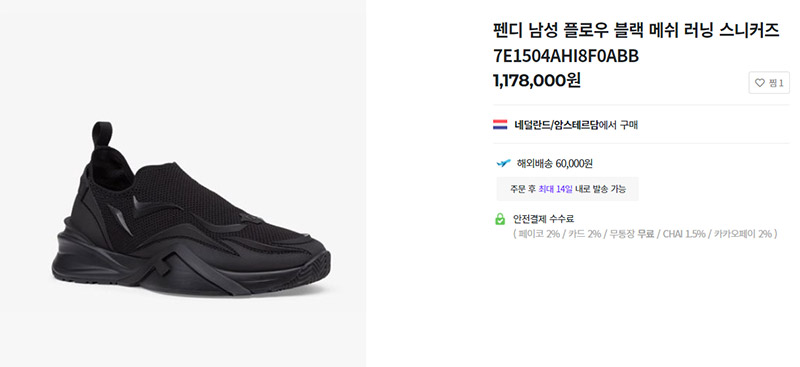Screen dimensions: 800x367
Task: Click the green lock safe-payment icon
Action: pyautogui.click(x=500, y=219)
